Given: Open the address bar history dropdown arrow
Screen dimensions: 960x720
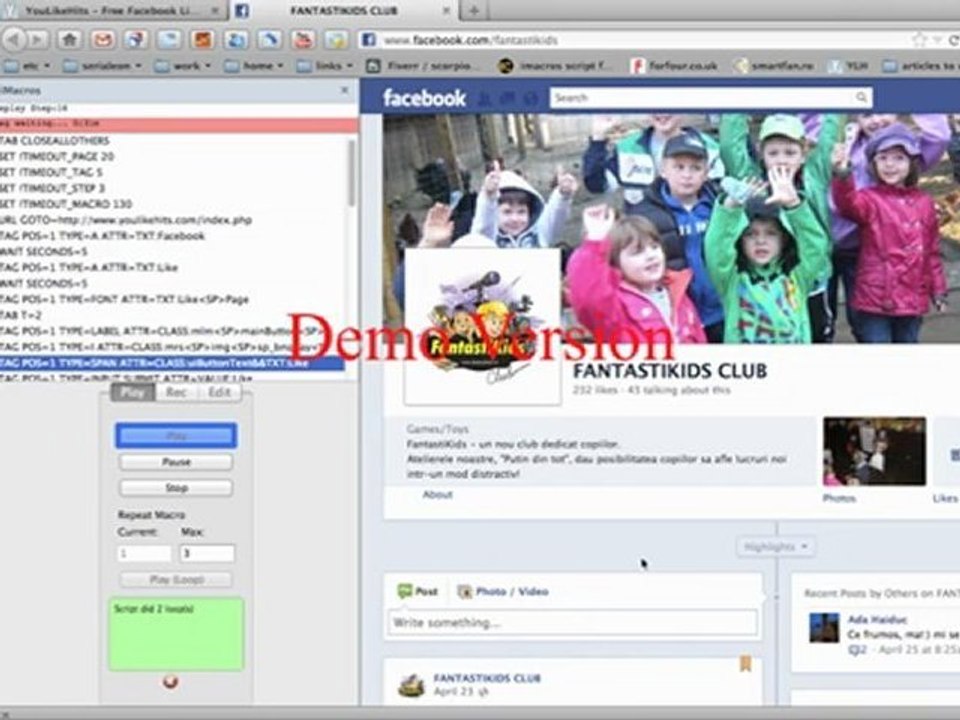Looking at the screenshot, I should (x=937, y=40).
